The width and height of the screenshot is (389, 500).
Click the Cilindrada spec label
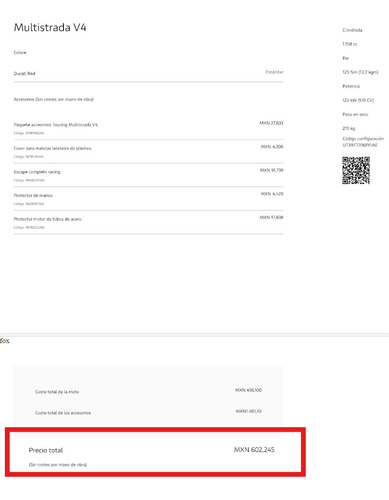[352, 30]
